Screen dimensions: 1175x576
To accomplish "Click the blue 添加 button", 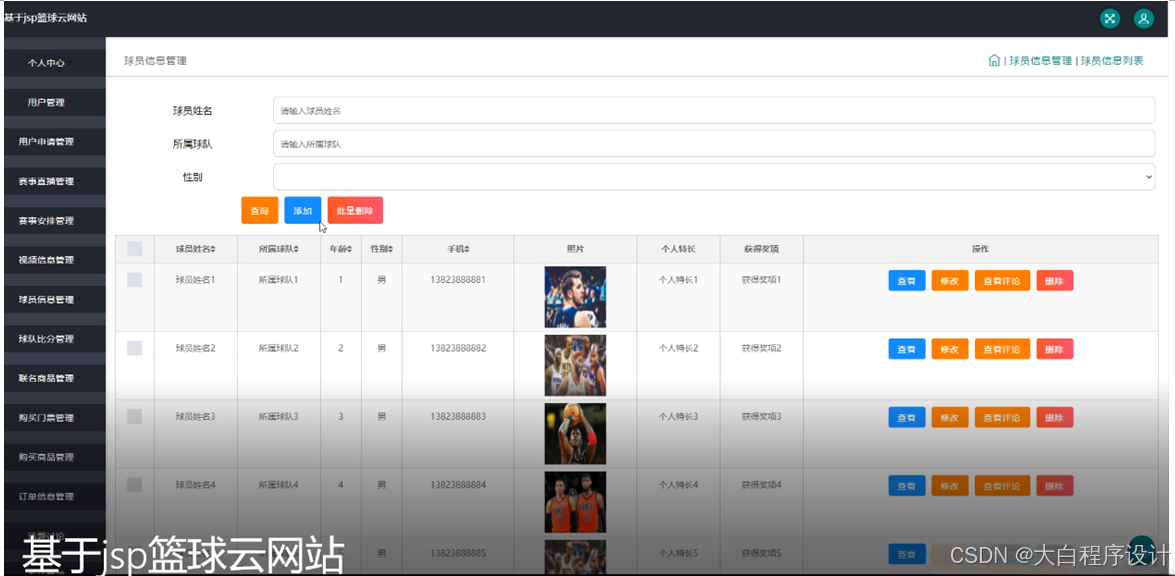I will coord(303,210).
